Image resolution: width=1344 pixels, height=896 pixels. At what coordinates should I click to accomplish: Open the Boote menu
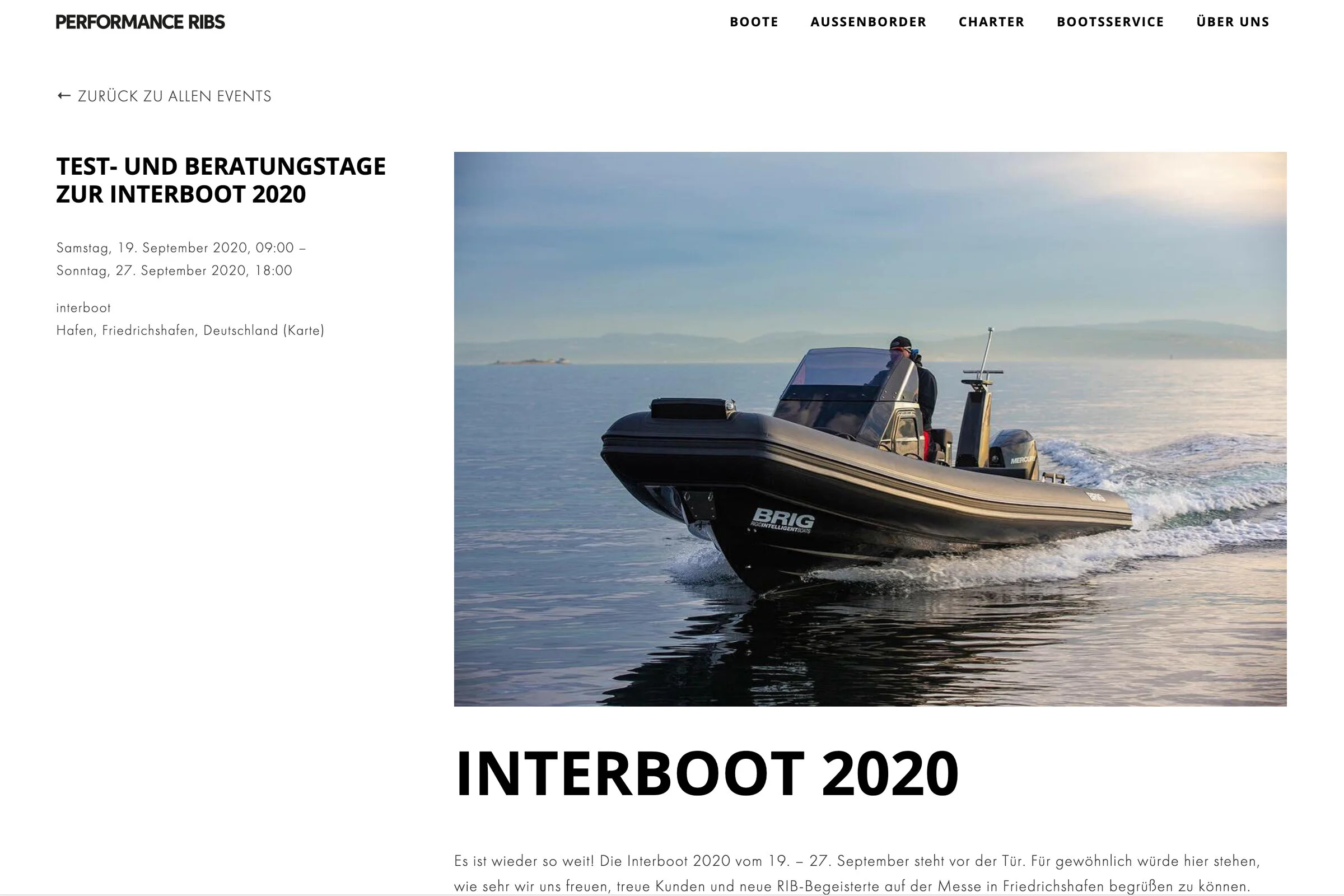754,22
